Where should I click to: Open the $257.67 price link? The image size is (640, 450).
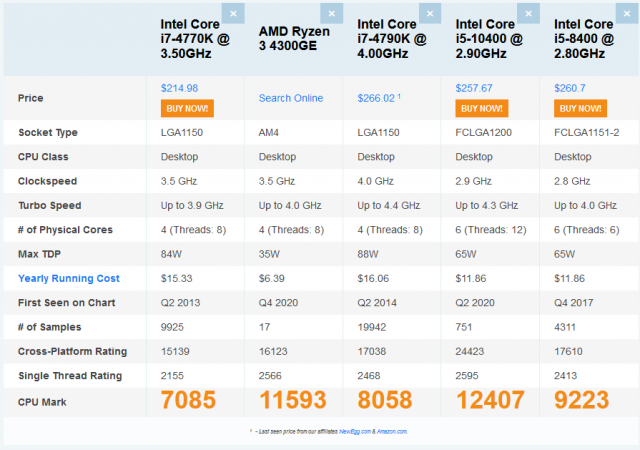pyautogui.click(x=473, y=88)
